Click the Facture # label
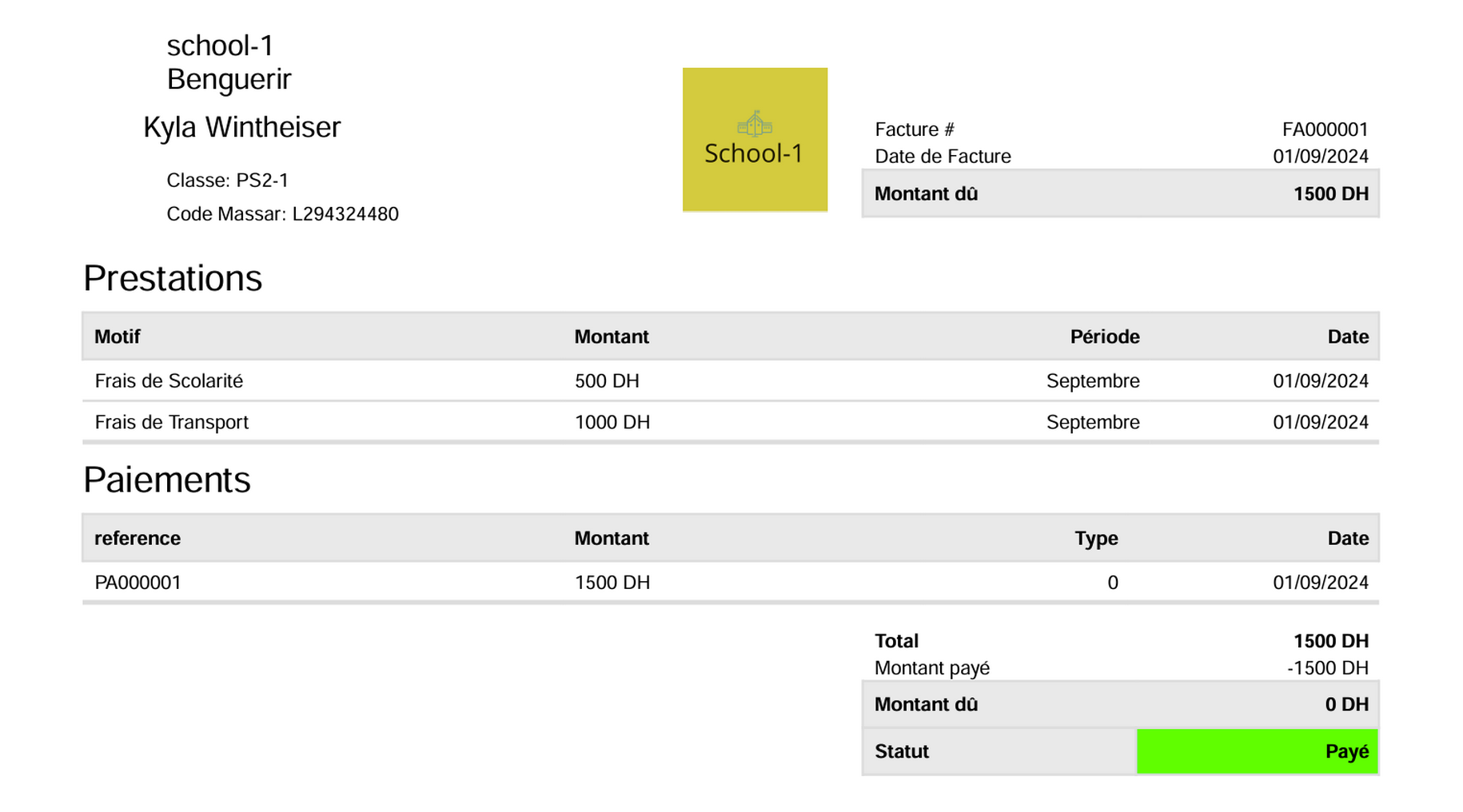Screen dimensions: 1463x812 [x=915, y=129]
